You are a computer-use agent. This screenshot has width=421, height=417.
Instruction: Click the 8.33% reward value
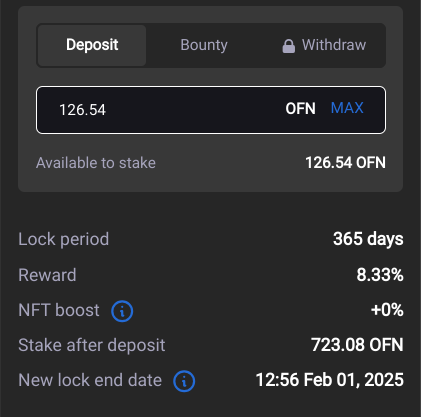coord(380,275)
